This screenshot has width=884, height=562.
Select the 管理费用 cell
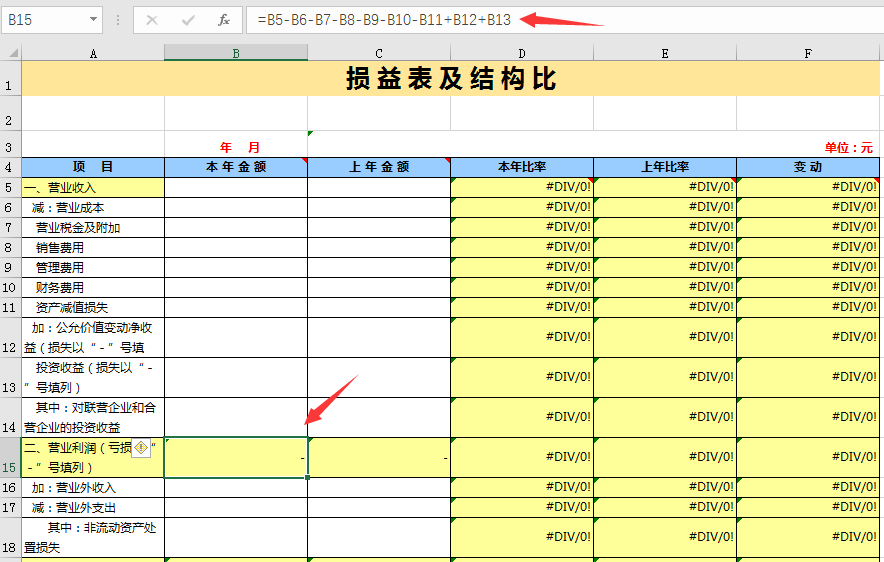(93, 268)
